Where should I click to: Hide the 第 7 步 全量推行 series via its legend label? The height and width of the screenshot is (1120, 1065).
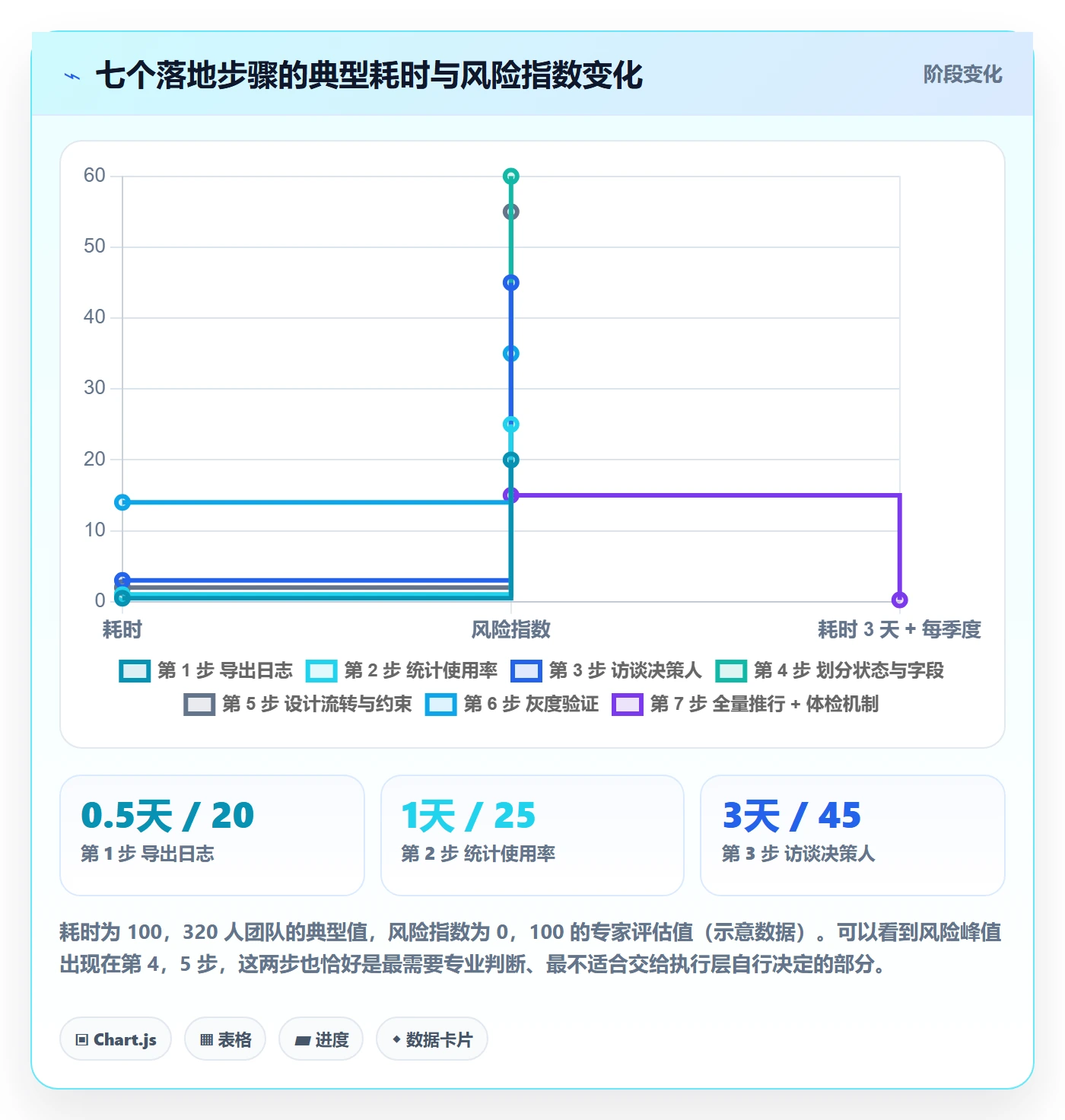click(x=765, y=705)
